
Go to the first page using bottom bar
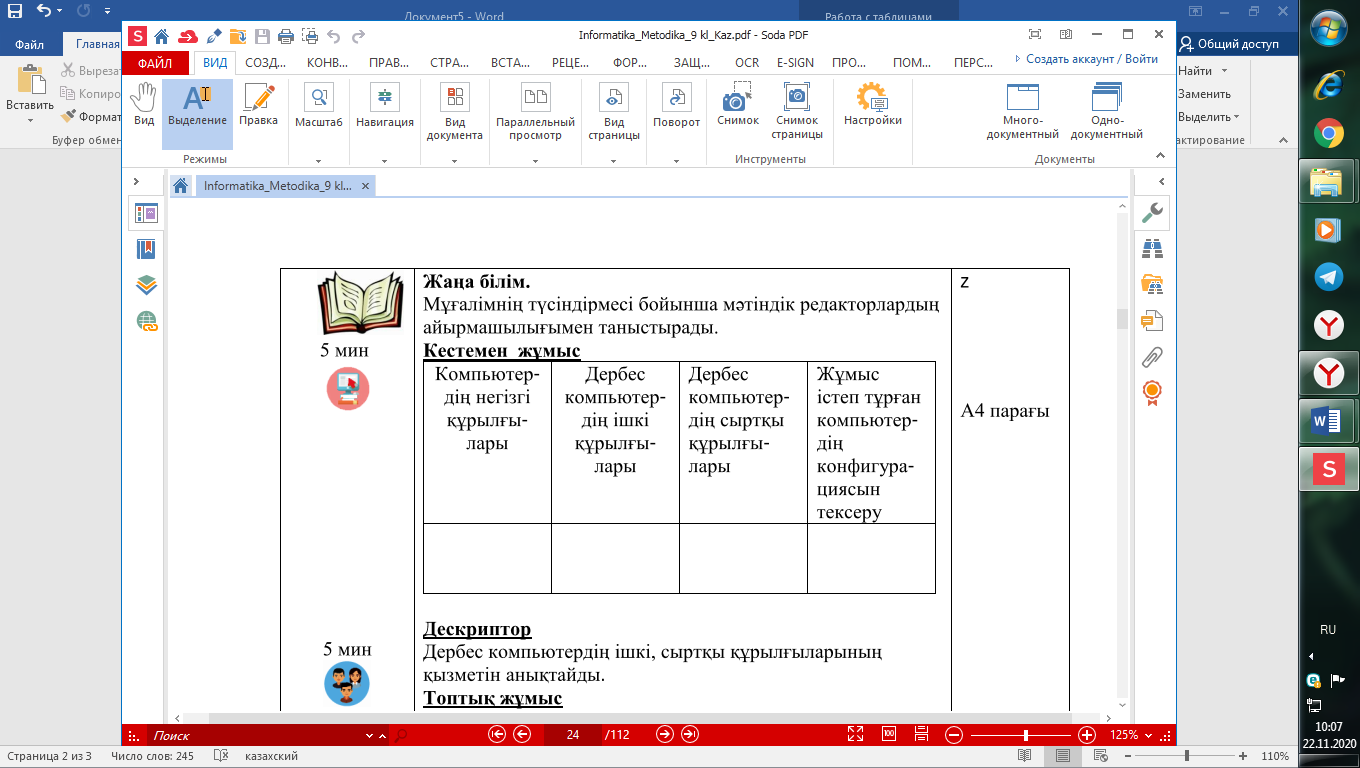(497, 735)
